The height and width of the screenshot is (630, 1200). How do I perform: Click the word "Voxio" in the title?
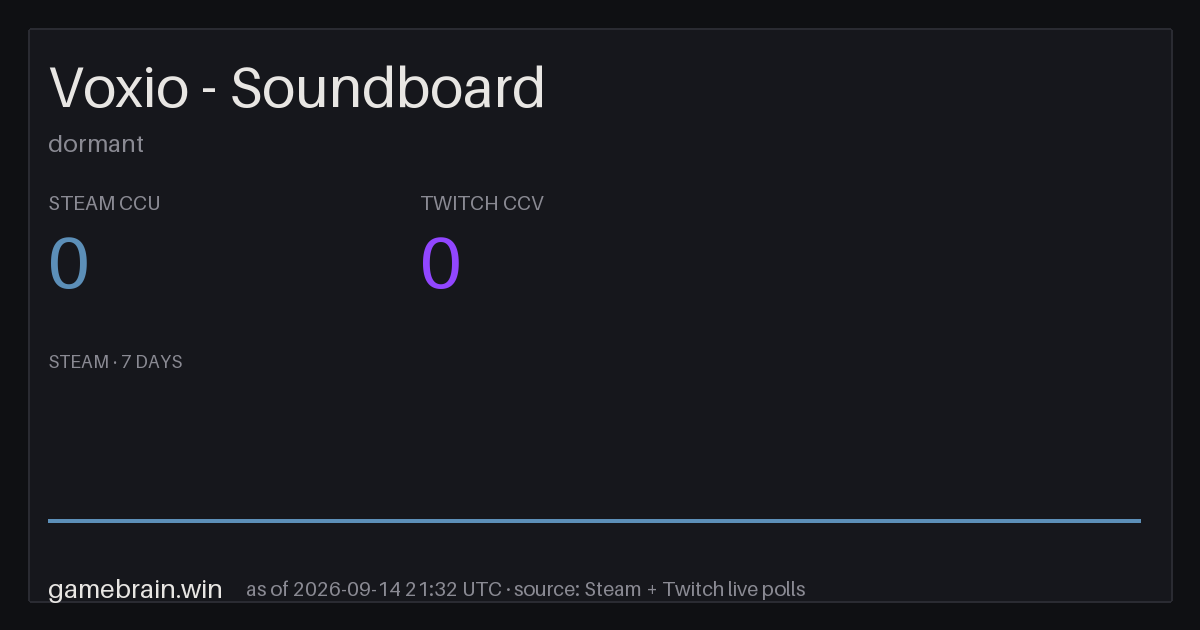(x=119, y=88)
